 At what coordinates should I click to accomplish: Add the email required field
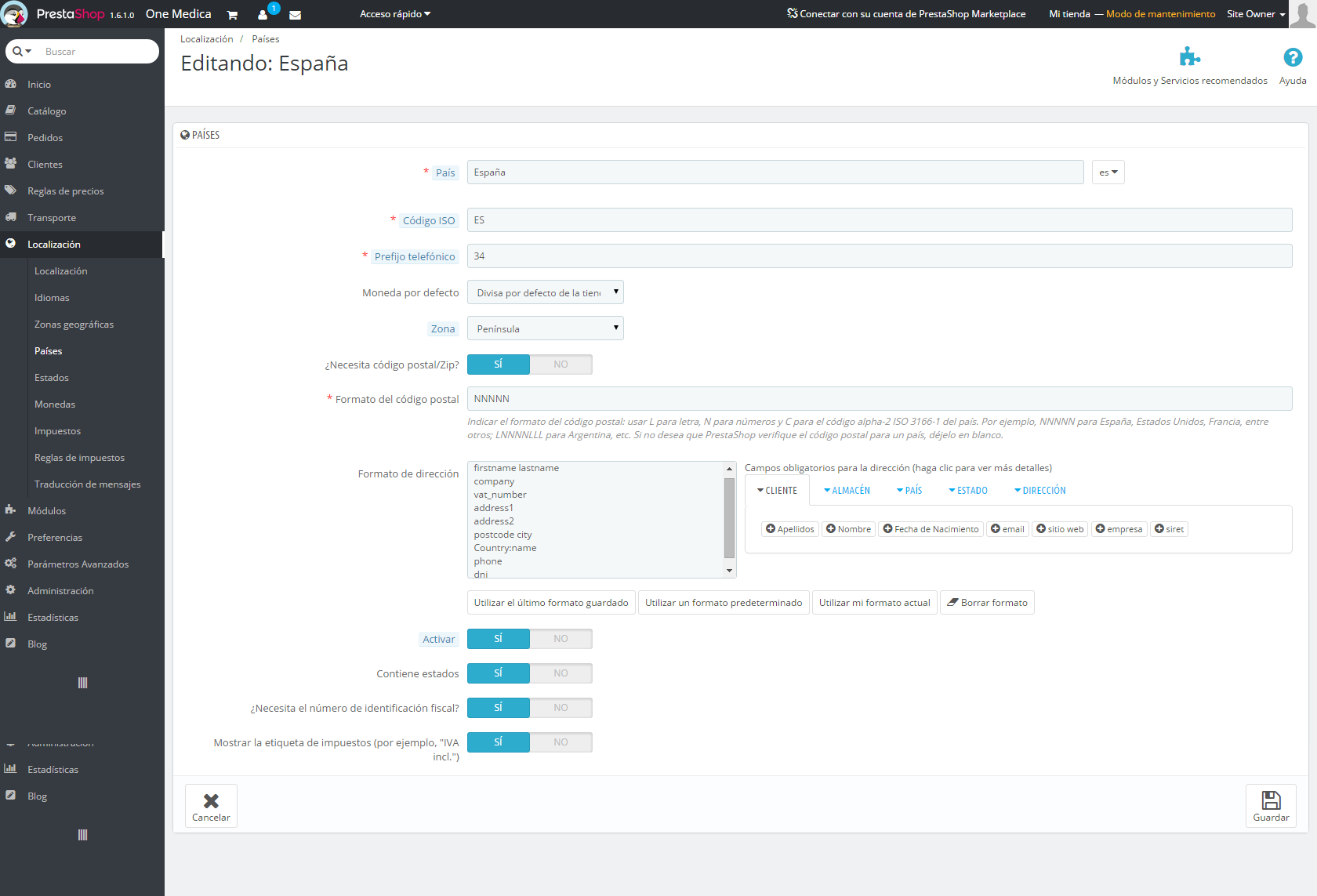1007,529
